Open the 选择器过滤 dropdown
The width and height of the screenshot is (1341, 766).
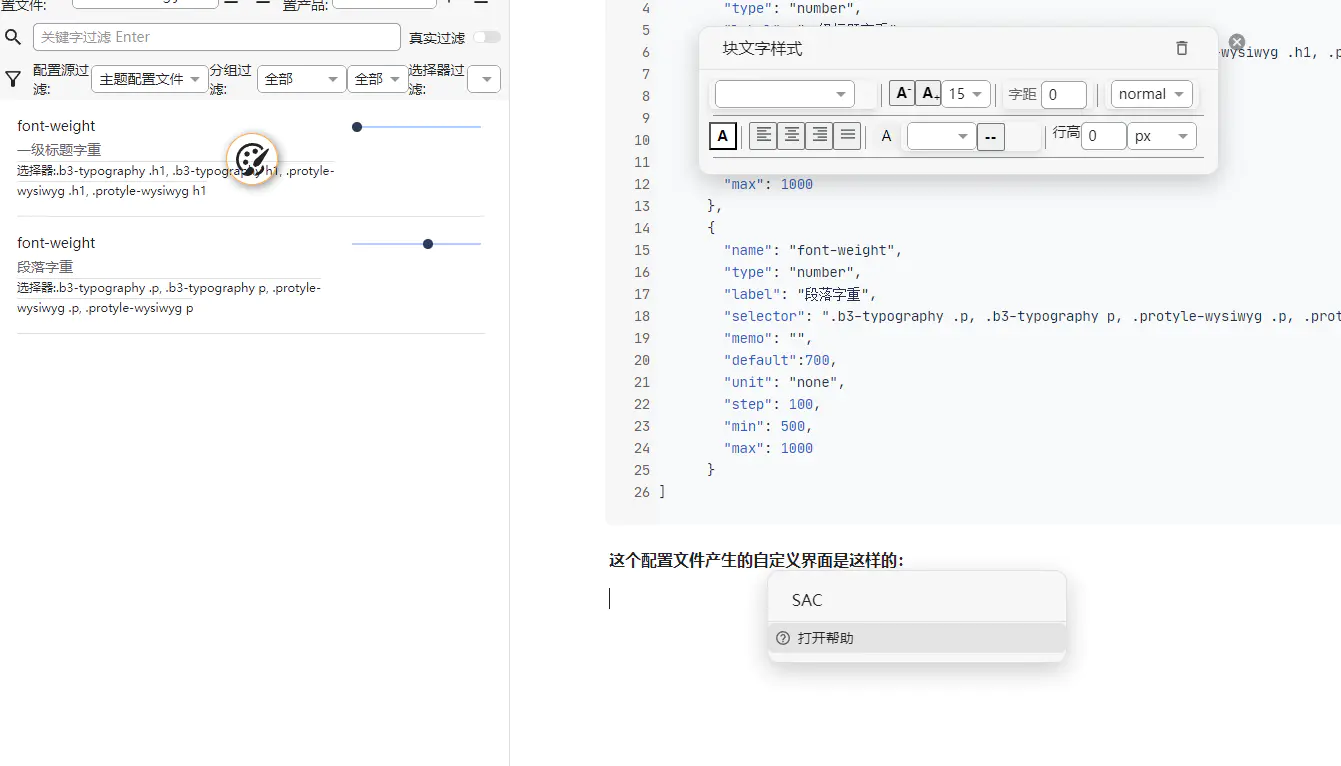coord(485,79)
